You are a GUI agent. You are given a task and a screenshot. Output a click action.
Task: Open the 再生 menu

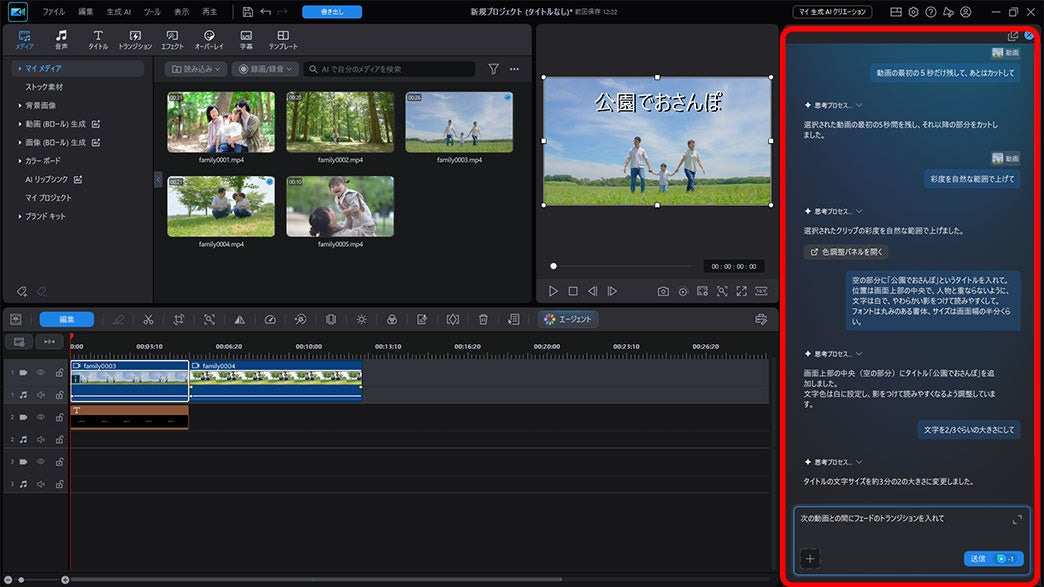(x=209, y=12)
